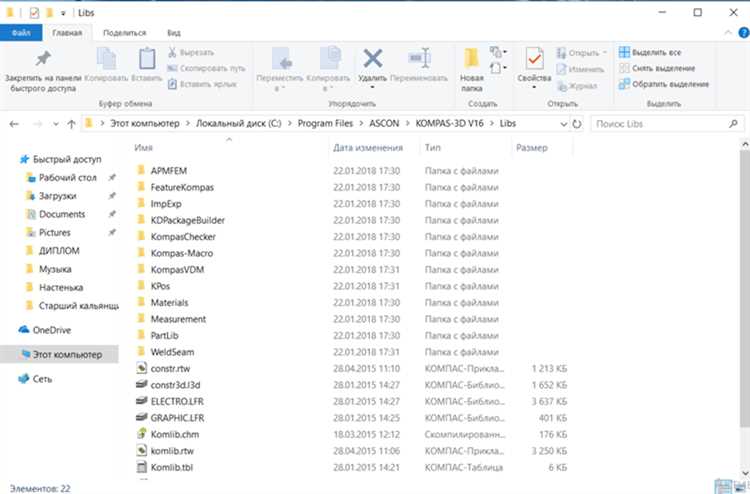The width and height of the screenshot is (750, 494).
Task: Click the constr.rtw file icon
Action: point(141,368)
